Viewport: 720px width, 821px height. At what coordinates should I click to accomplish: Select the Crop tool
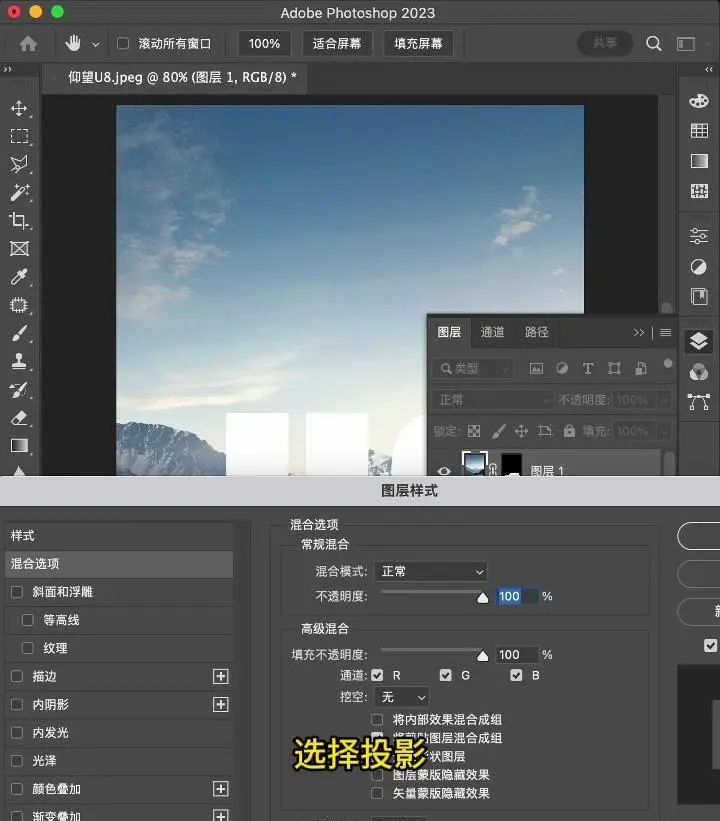pyautogui.click(x=19, y=220)
